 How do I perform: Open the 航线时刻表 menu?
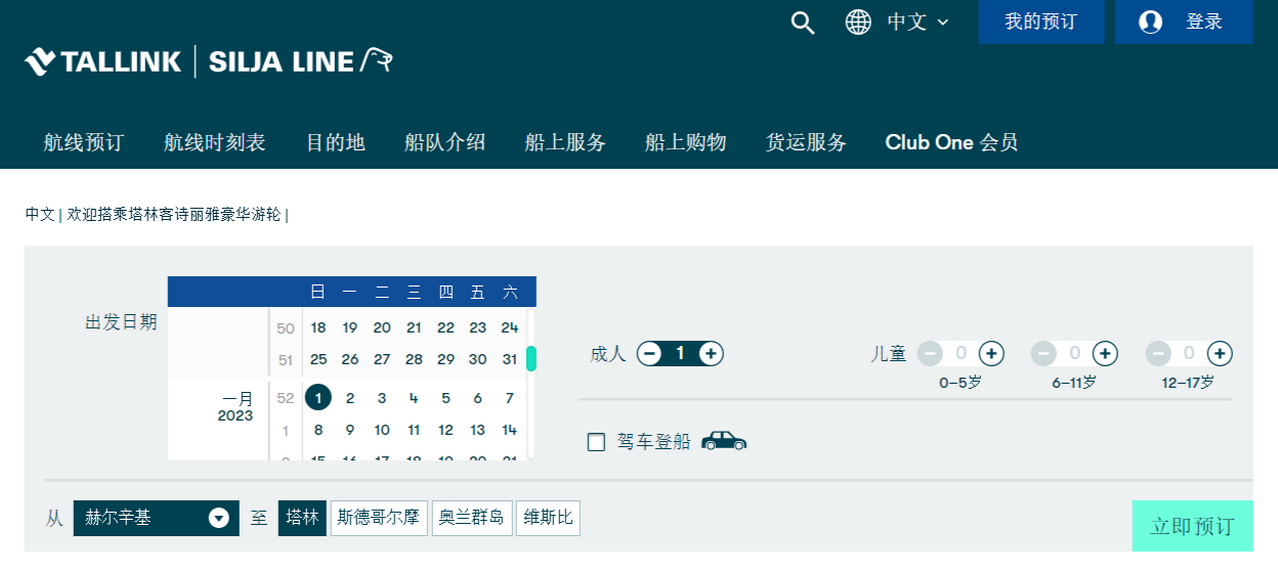(x=215, y=142)
